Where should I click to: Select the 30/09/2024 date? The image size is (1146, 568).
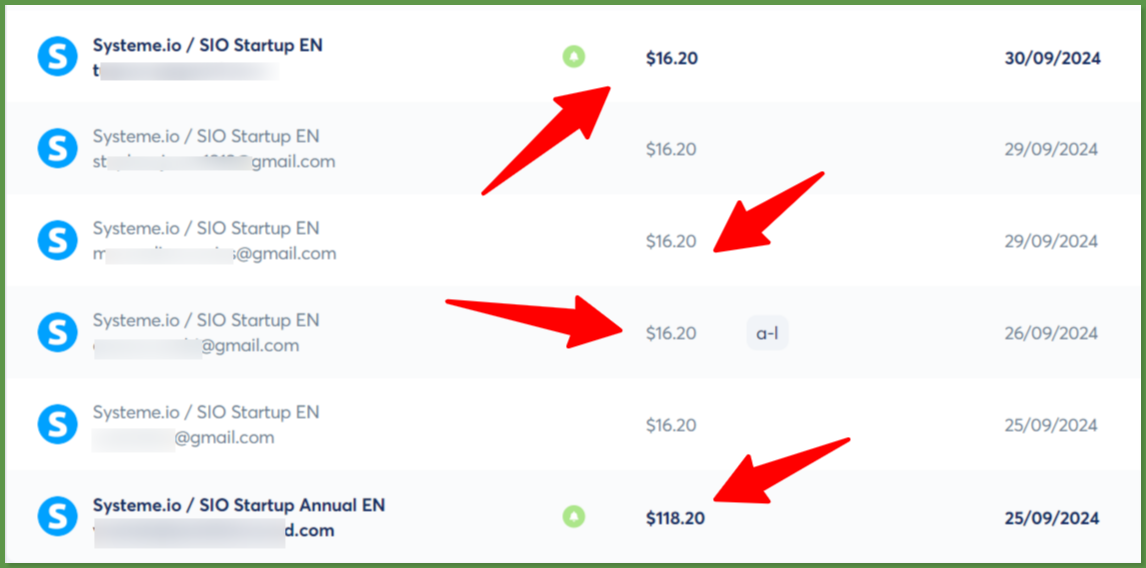point(1052,58)
